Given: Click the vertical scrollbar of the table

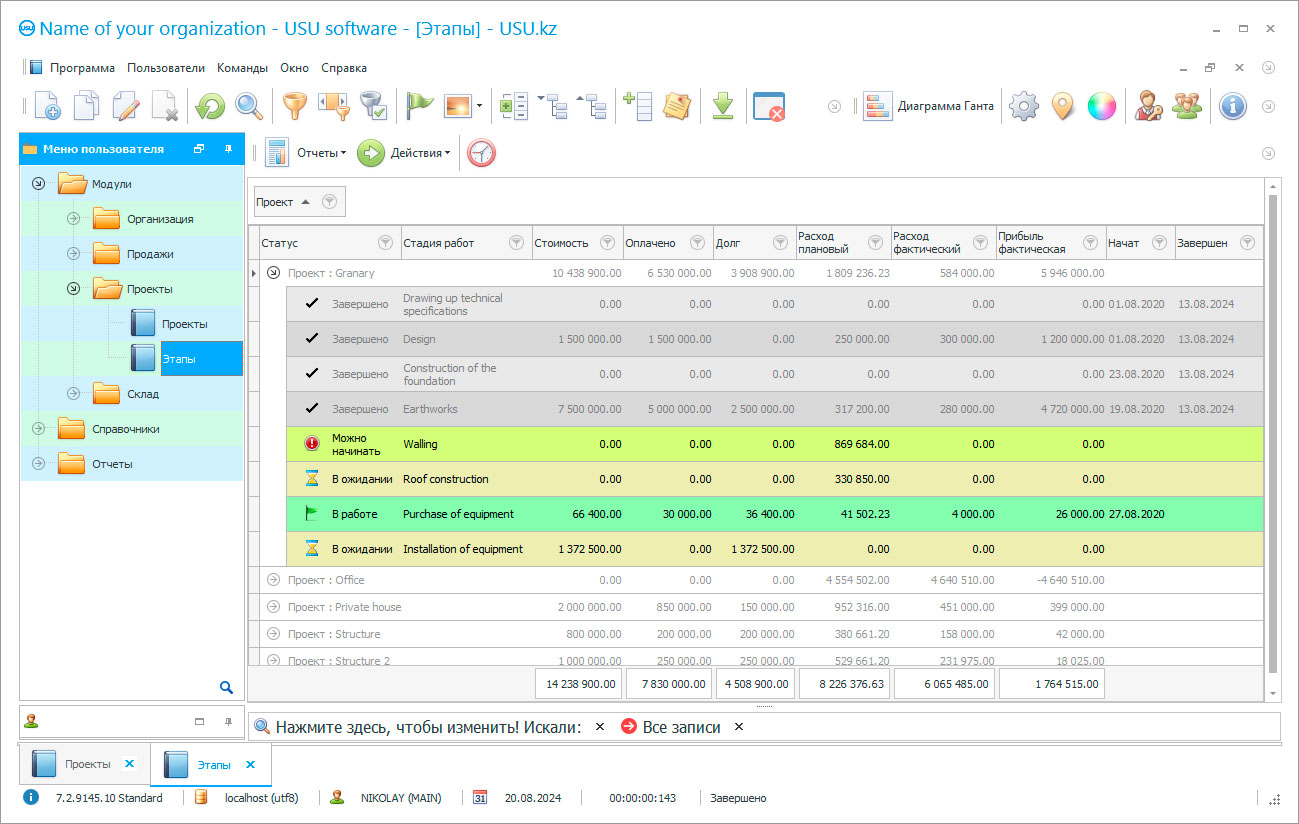Looking at the screenshot, I should [x=1273, y=436].
